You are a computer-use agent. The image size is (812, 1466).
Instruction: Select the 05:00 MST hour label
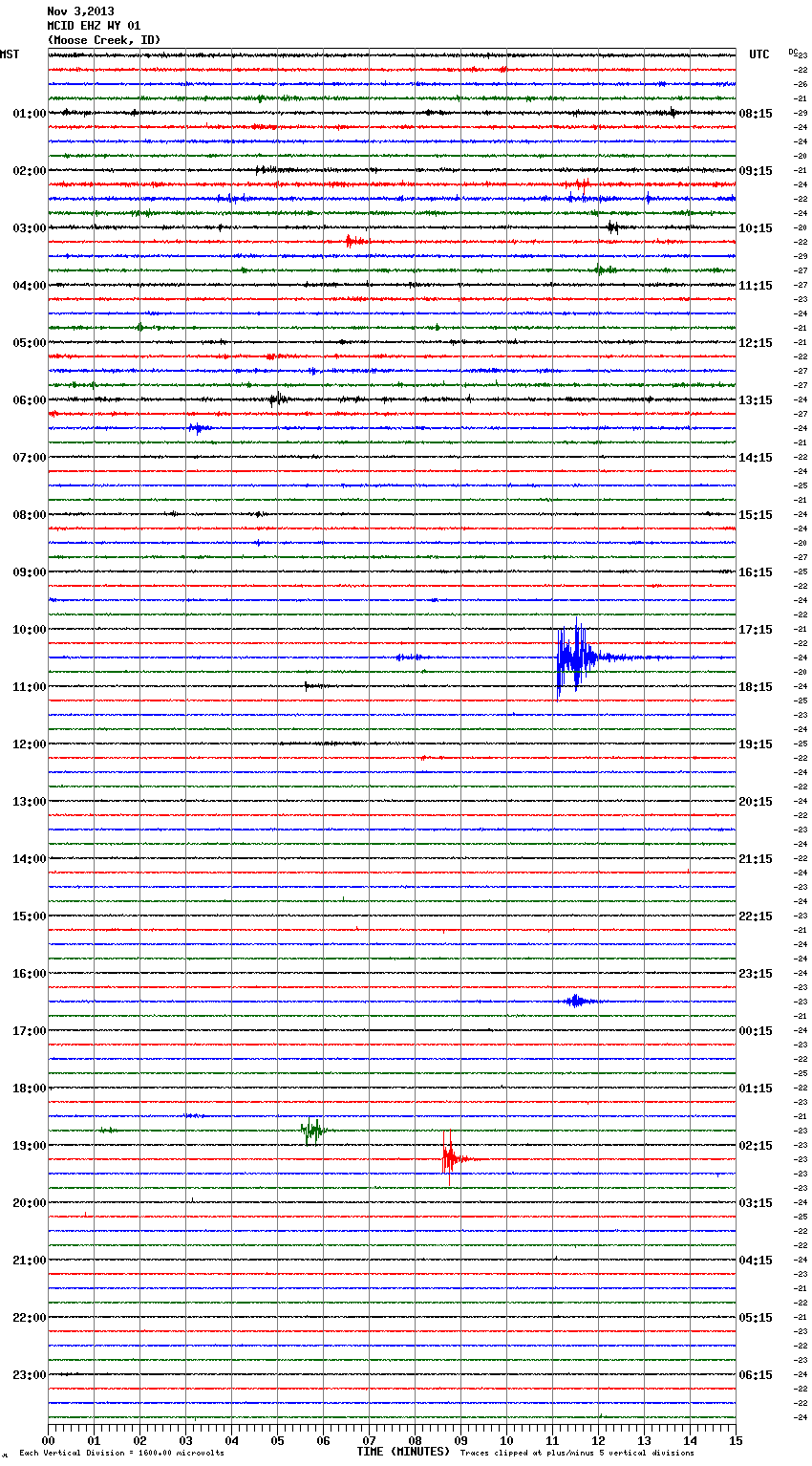coord(30,343)
